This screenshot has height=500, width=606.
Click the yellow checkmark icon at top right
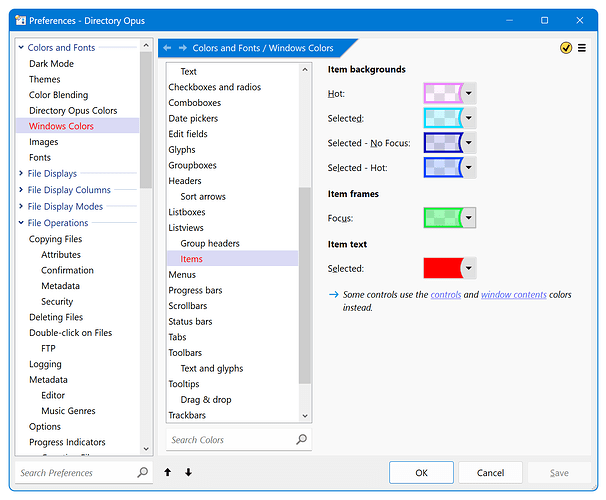pyautogui.click(x=566, y=47)
